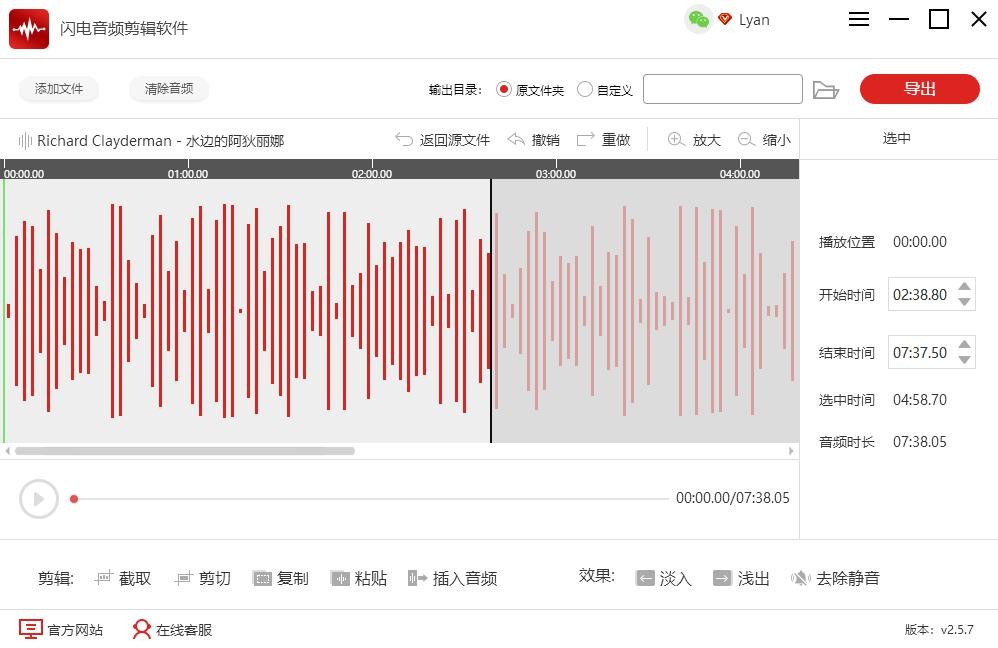This screenshot has height=648, width=998.
Task: Click the 添加文件 button
Action: pyautogui.click(x=59, y=89)
